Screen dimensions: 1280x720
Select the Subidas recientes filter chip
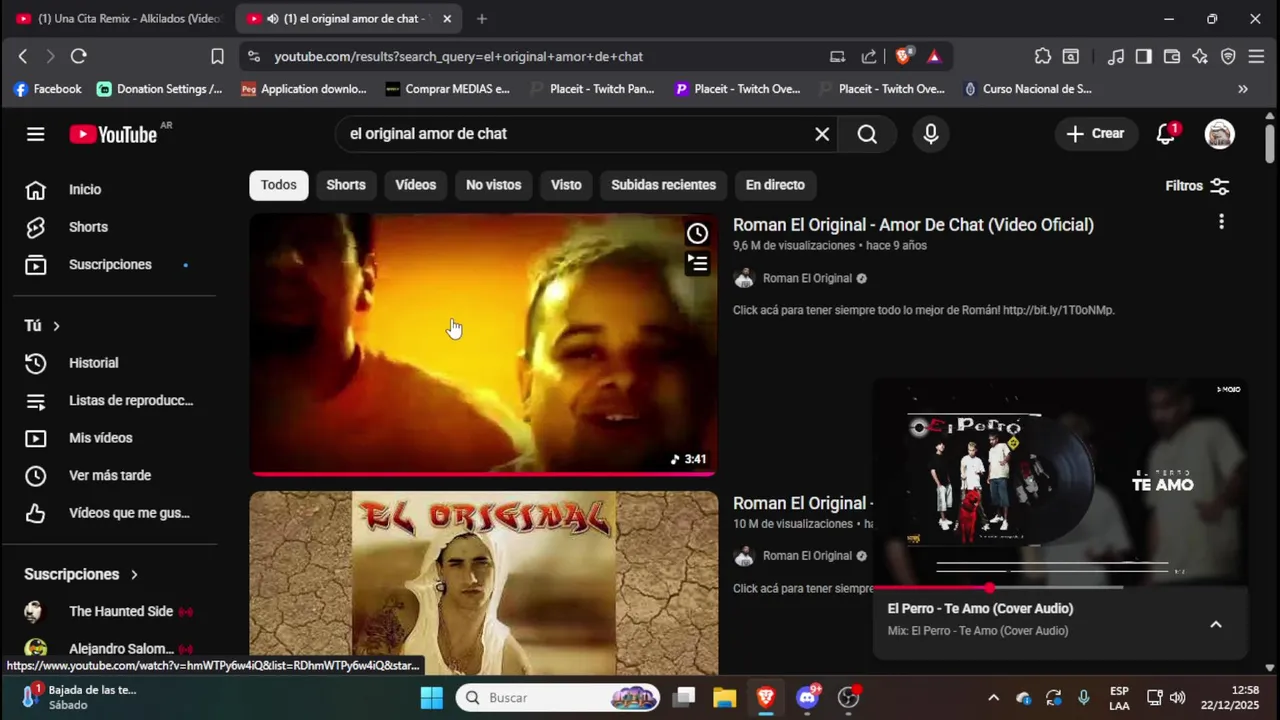664,185
